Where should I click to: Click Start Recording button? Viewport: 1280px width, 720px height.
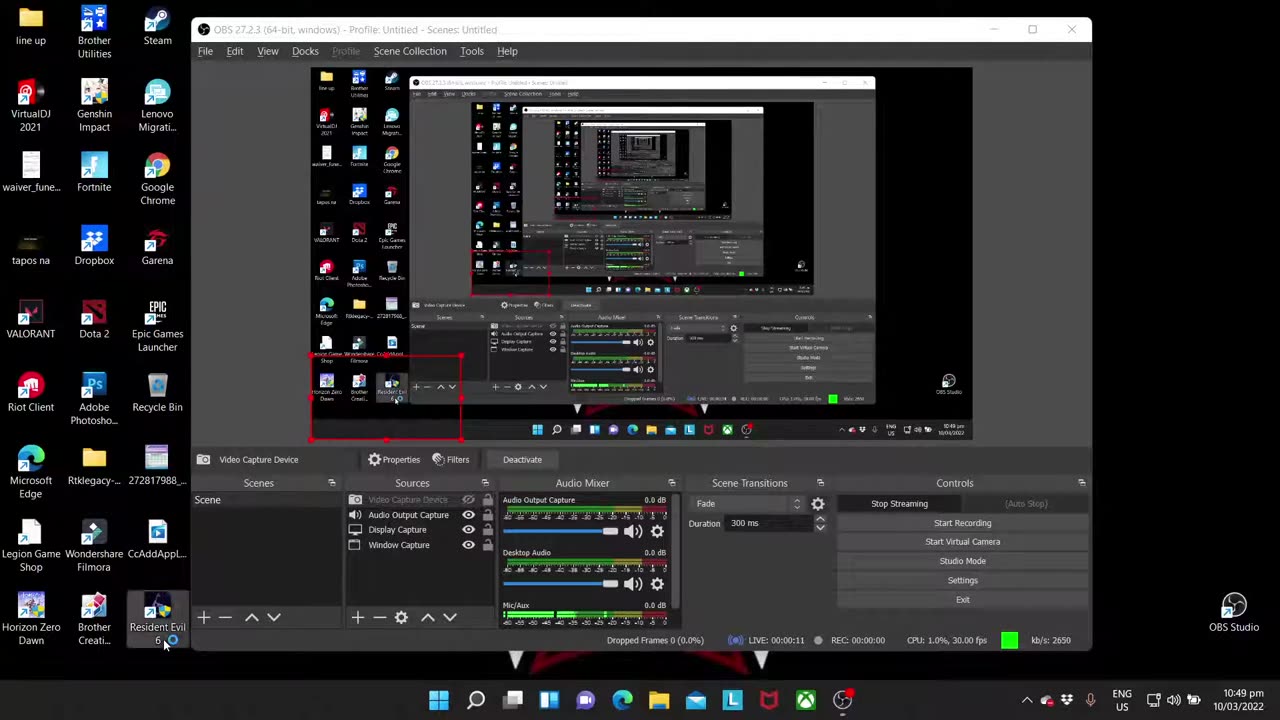coord(962,523)
